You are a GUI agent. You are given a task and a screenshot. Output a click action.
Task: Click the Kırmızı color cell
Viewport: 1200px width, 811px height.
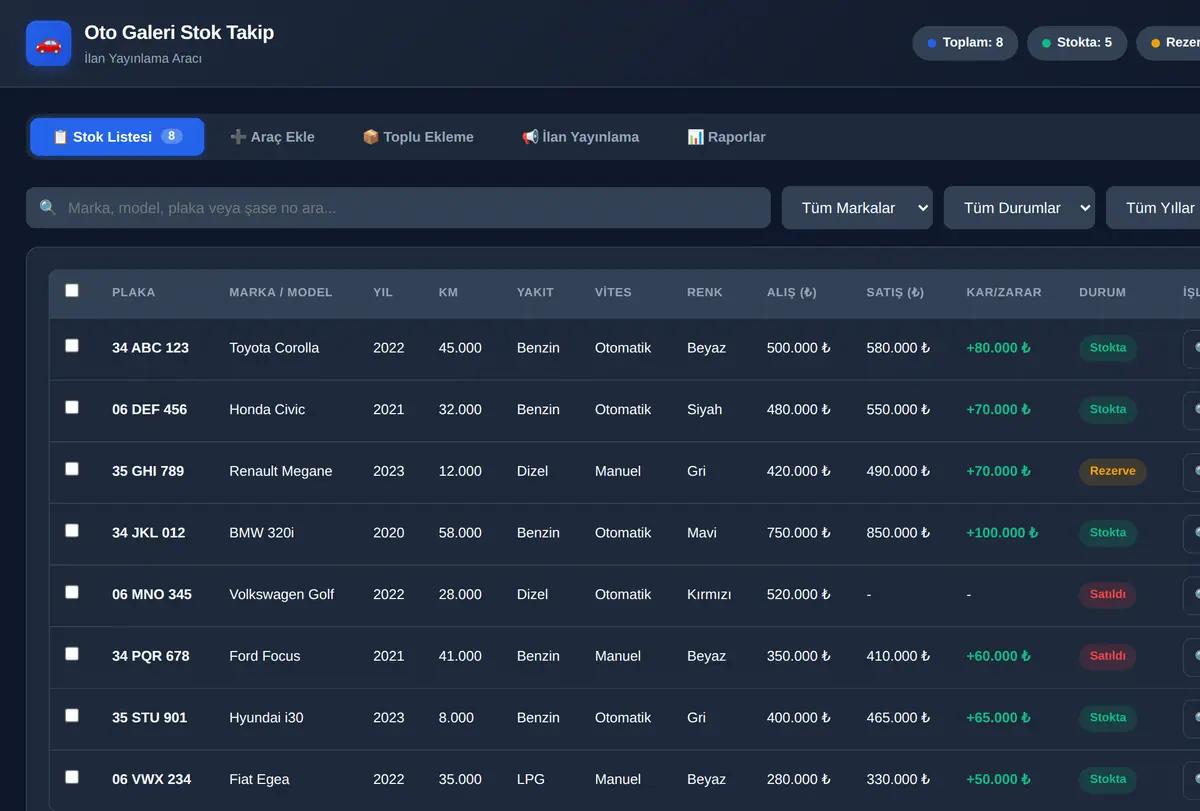(x=709, y=594)
